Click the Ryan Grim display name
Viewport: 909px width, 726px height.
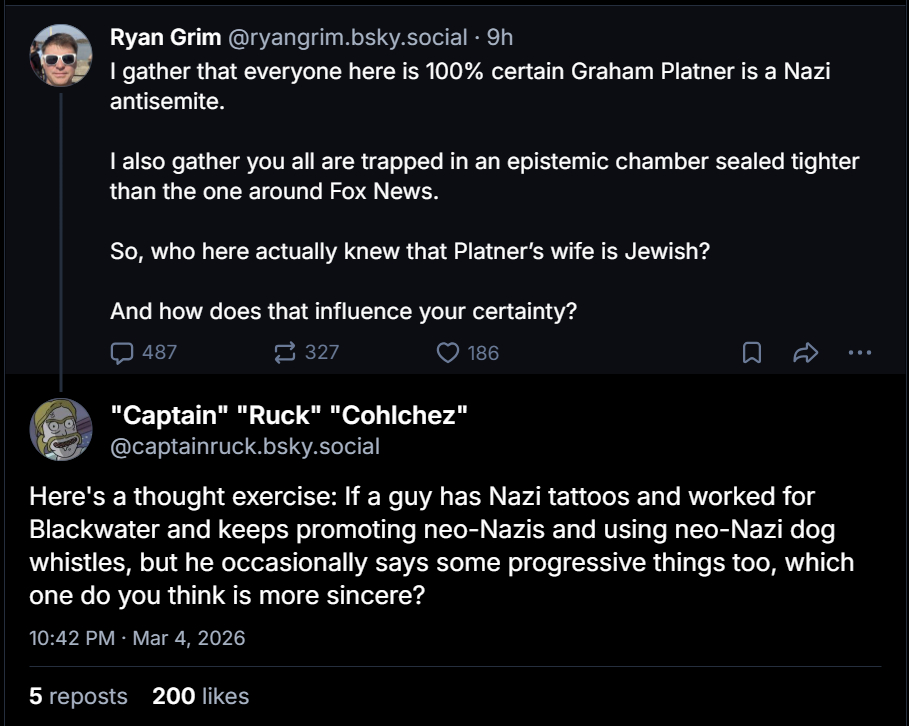(165, 37)
